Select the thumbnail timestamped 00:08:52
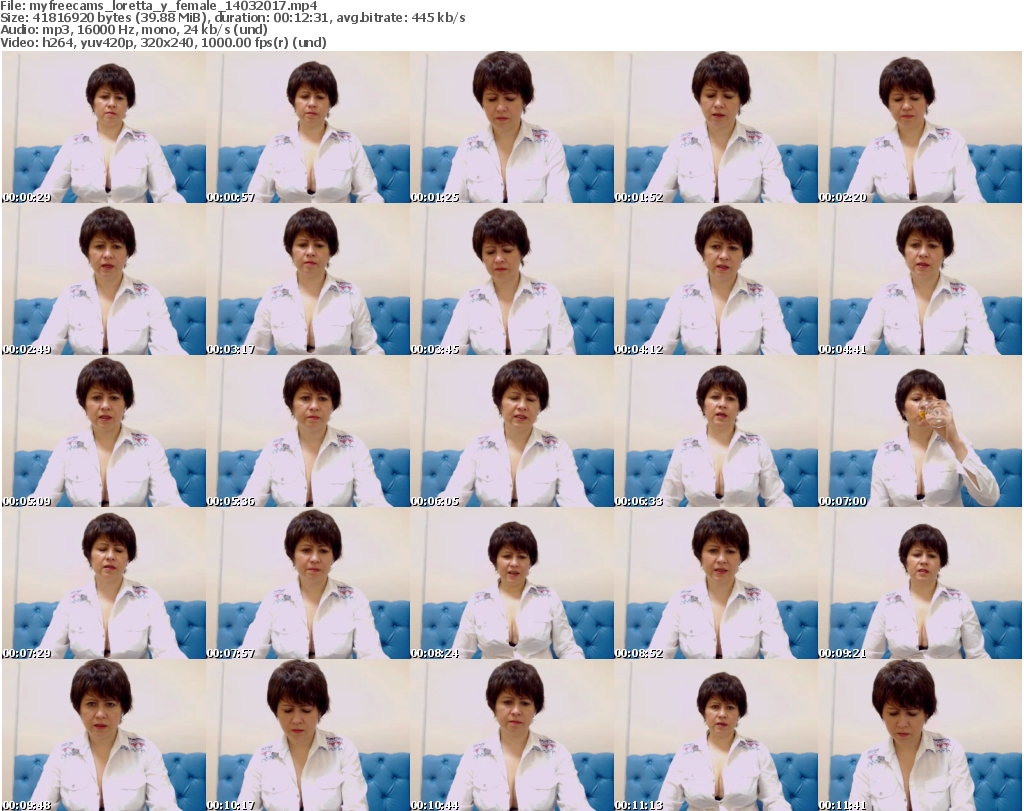 716,583
